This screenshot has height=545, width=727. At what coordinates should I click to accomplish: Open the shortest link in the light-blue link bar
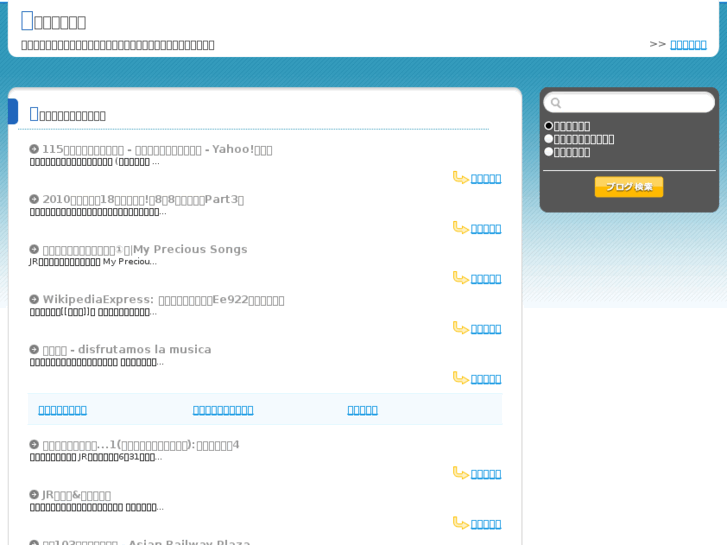(363, 410)
